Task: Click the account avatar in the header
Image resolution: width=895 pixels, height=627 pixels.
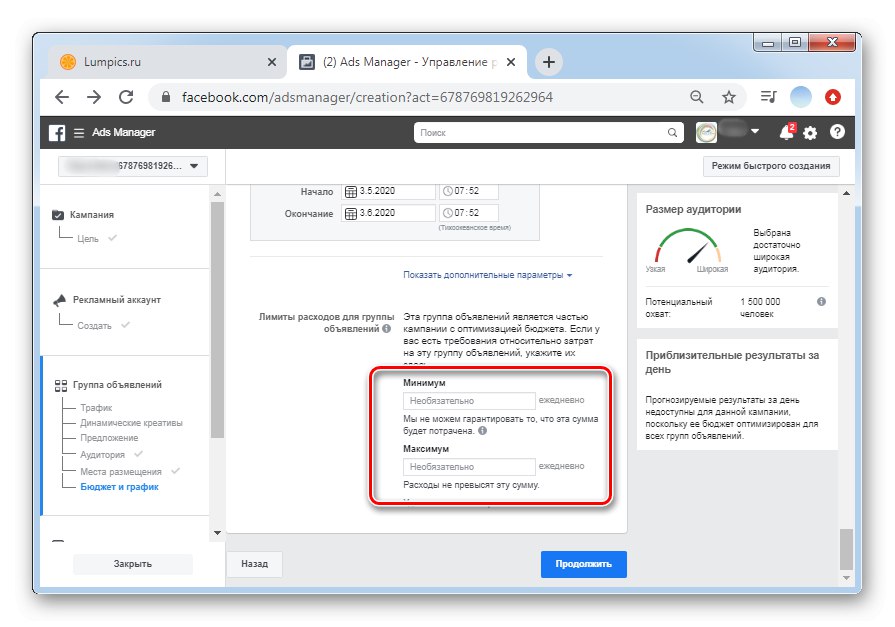Action: [706, 132]
